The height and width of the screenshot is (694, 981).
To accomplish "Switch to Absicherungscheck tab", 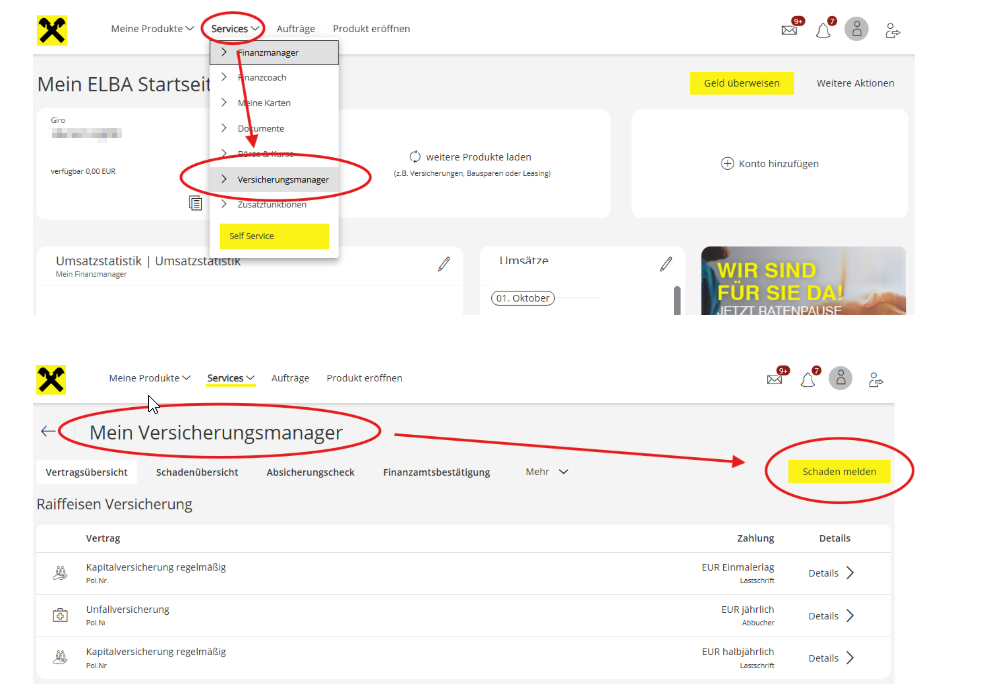I will pyautogui.click(x=310, y=472).
